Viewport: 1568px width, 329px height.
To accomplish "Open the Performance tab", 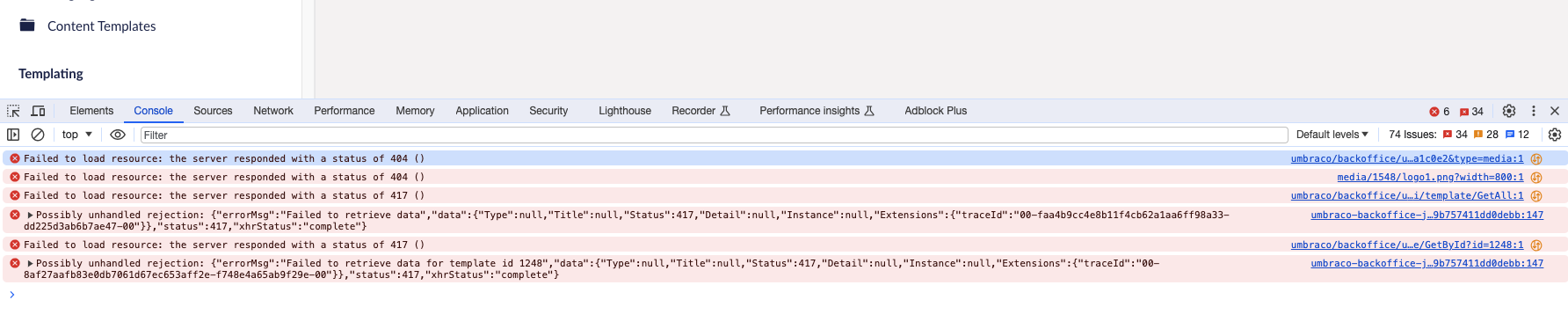I will click(x=345, y=111).
